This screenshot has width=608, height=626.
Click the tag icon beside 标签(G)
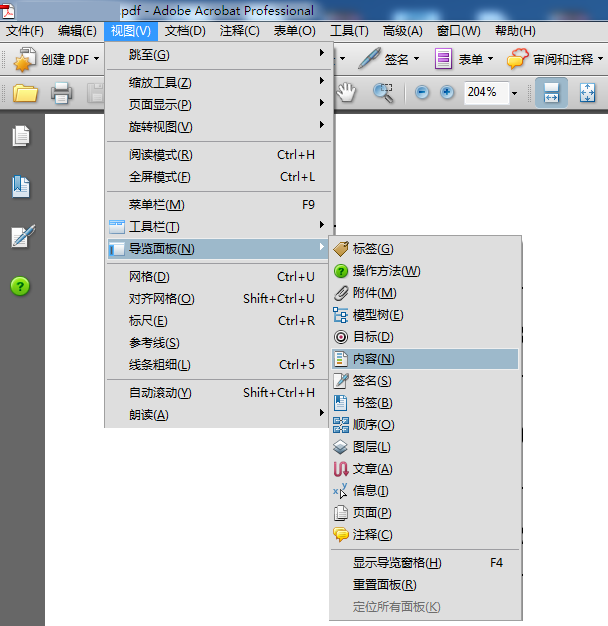pyautogui.click(x=341, y=249)
